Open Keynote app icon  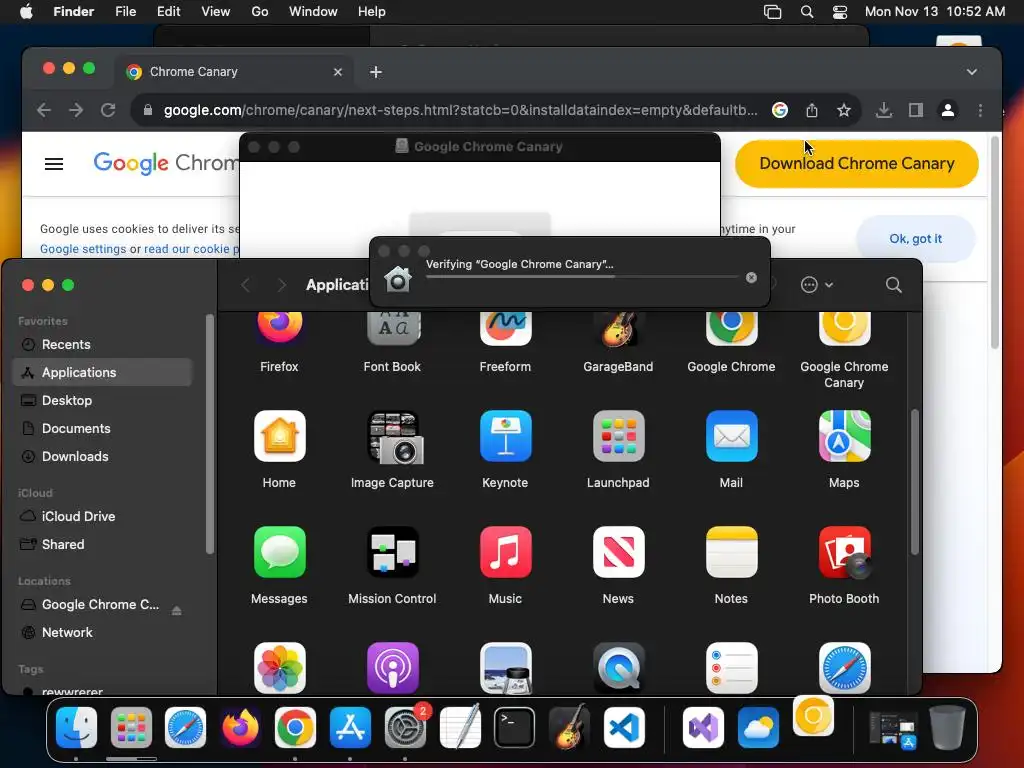(505, 436)
